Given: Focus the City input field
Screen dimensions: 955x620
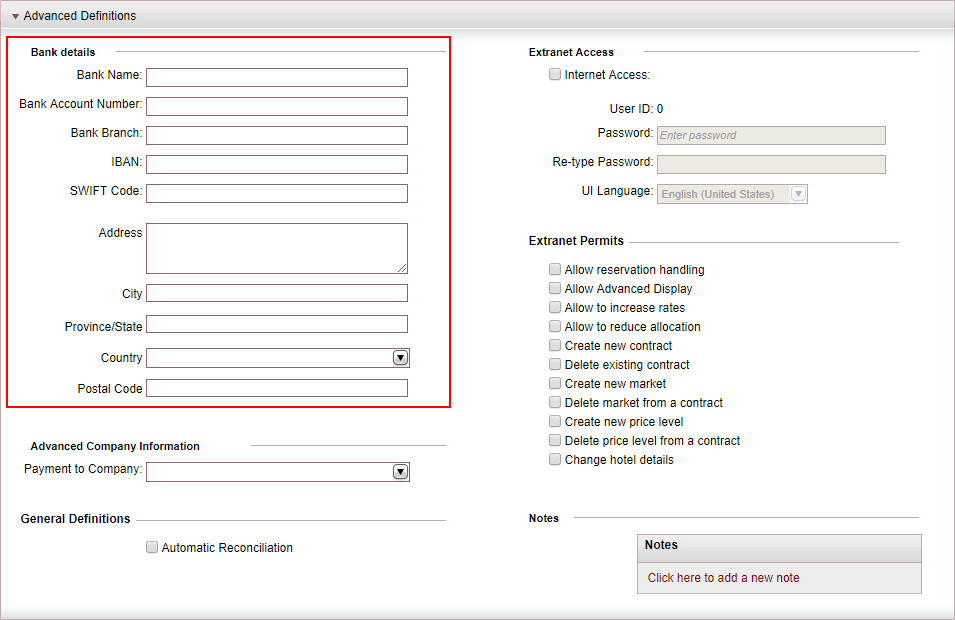Looking at the screenshot, I should click(x=277, y=293).
